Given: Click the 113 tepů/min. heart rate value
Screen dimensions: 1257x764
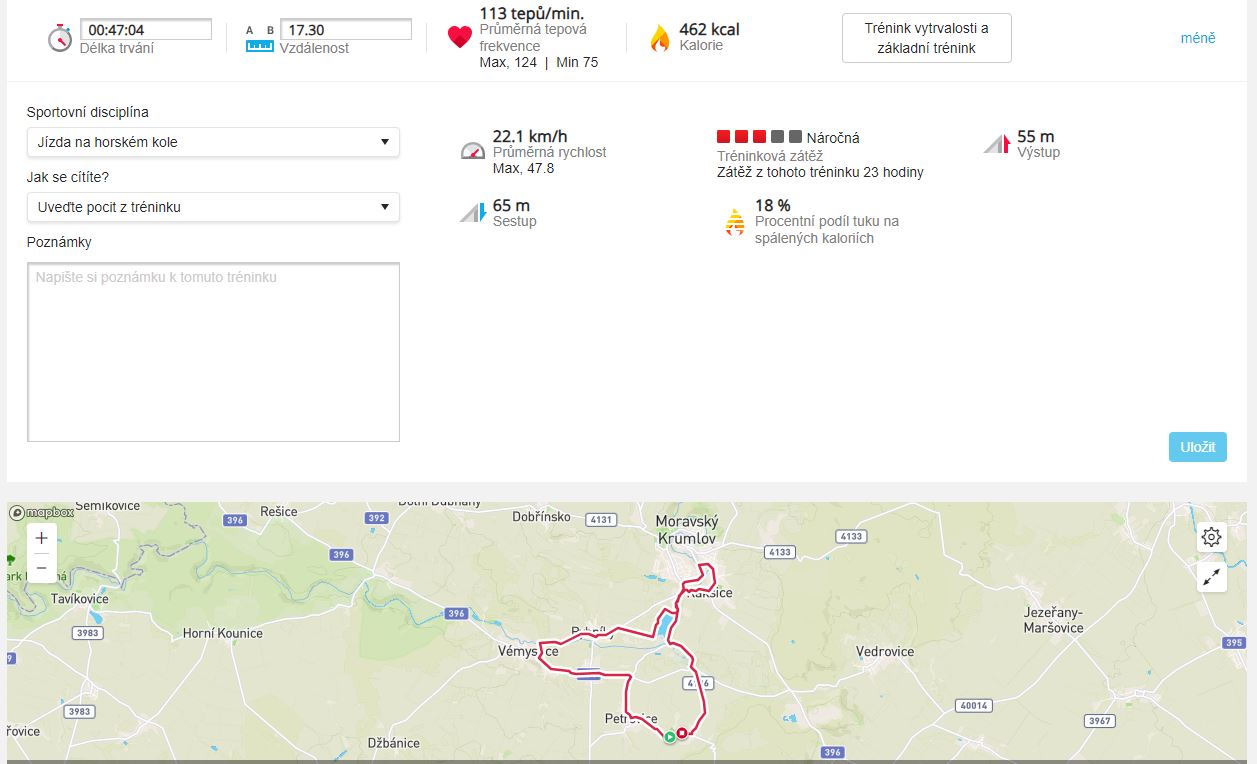Looking at the screenshot, I should click(532, 13).
